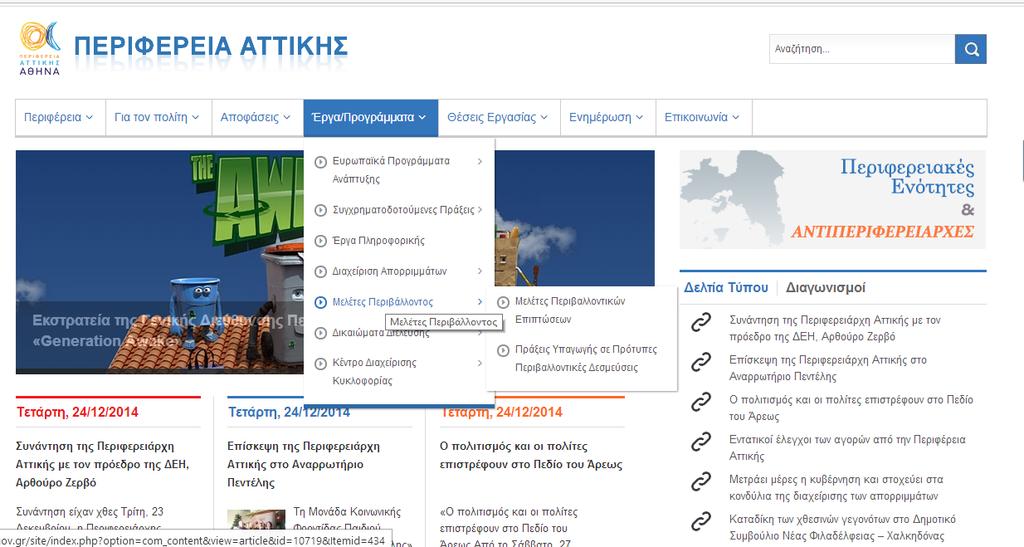
Task: Click circle icon beside Μελέτες Περιβάλλοντος
Action: click(321, 302)
